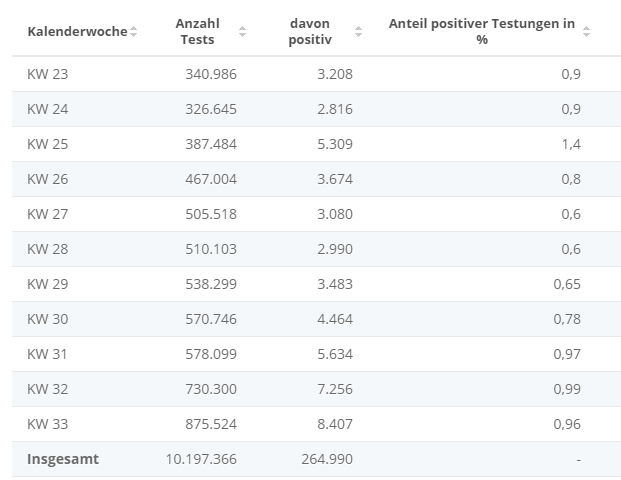Click the KW 25 row label
This screenshot has width=621, height=480.
point(47,144)
